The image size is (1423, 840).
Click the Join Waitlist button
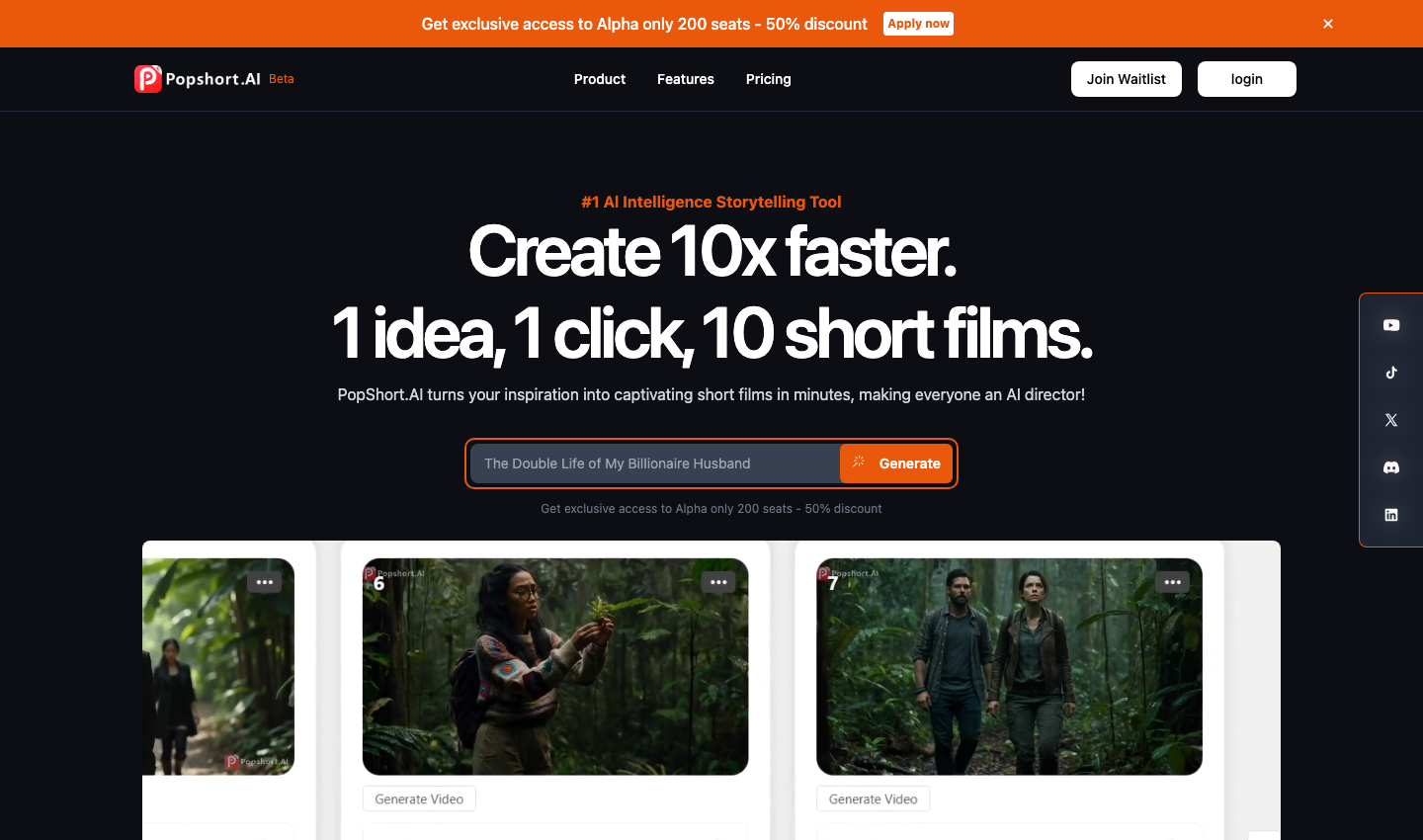click(1127, 79)
